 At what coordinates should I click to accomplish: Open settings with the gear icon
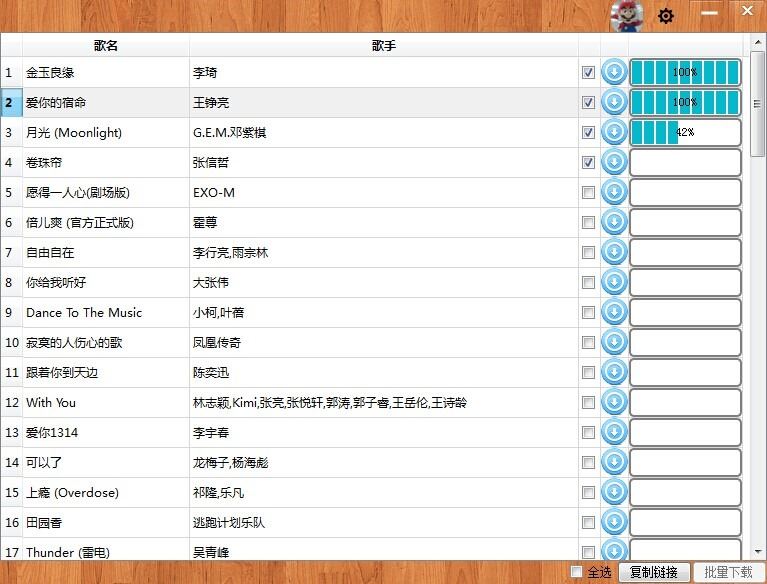point(665,16)
